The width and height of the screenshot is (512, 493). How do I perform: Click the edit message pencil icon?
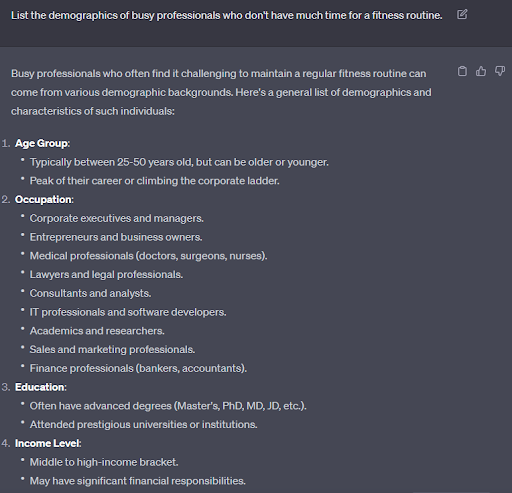(462, 15)
